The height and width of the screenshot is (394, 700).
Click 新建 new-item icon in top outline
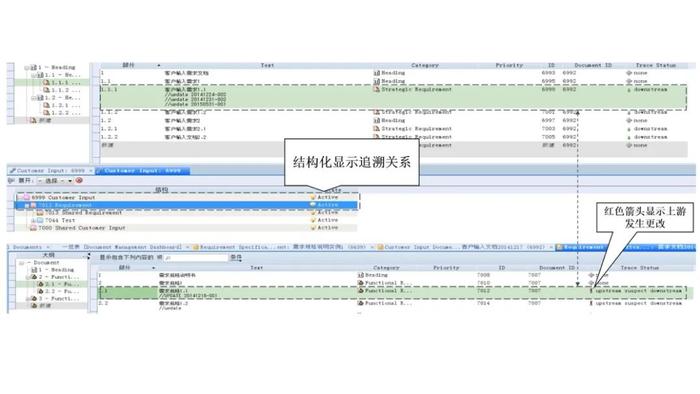tap(33, 120)
